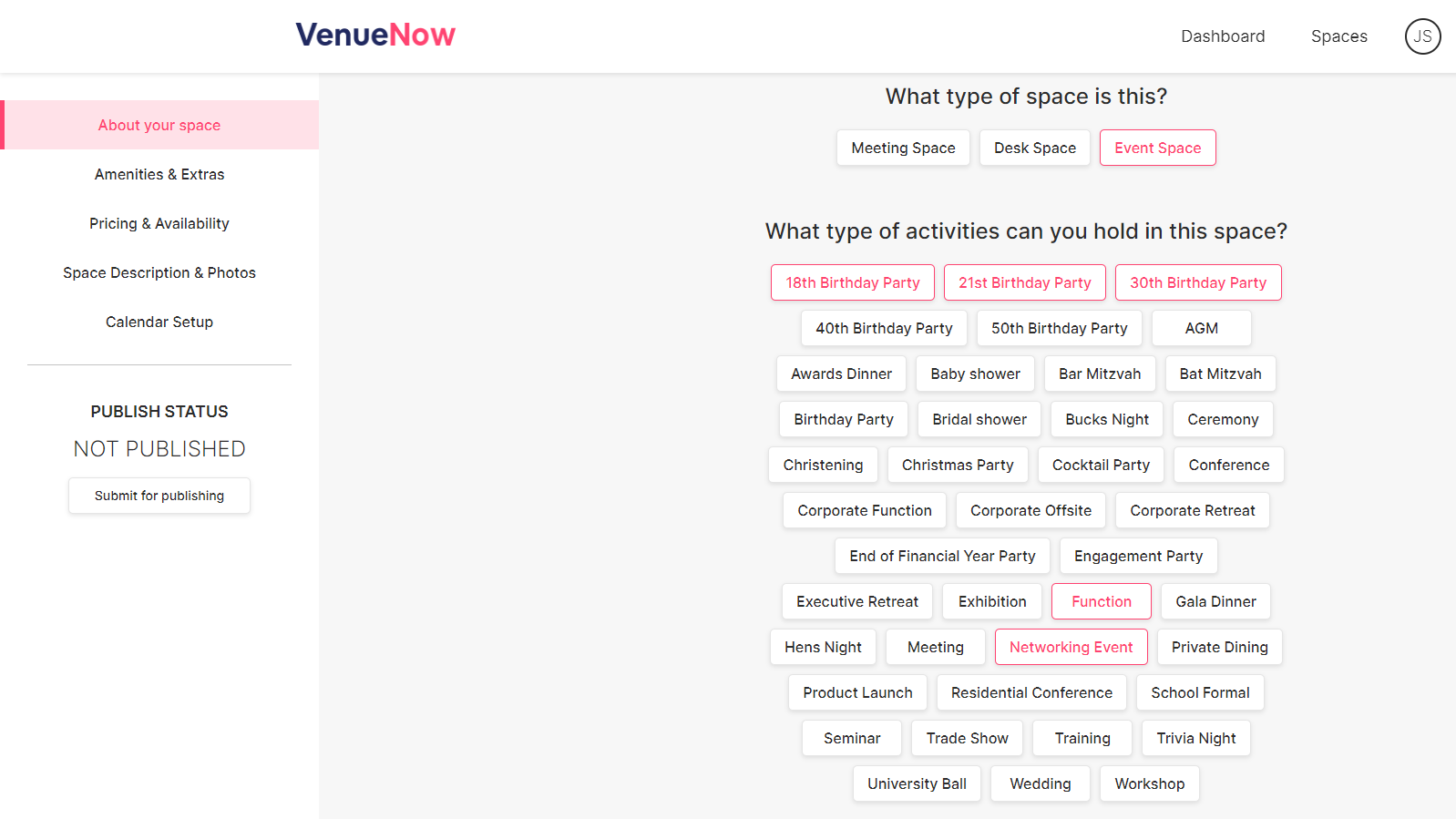This screenshot has width=1456, height=819.
Task: Select the Meeting activity chip
Action: click(936, 647)
